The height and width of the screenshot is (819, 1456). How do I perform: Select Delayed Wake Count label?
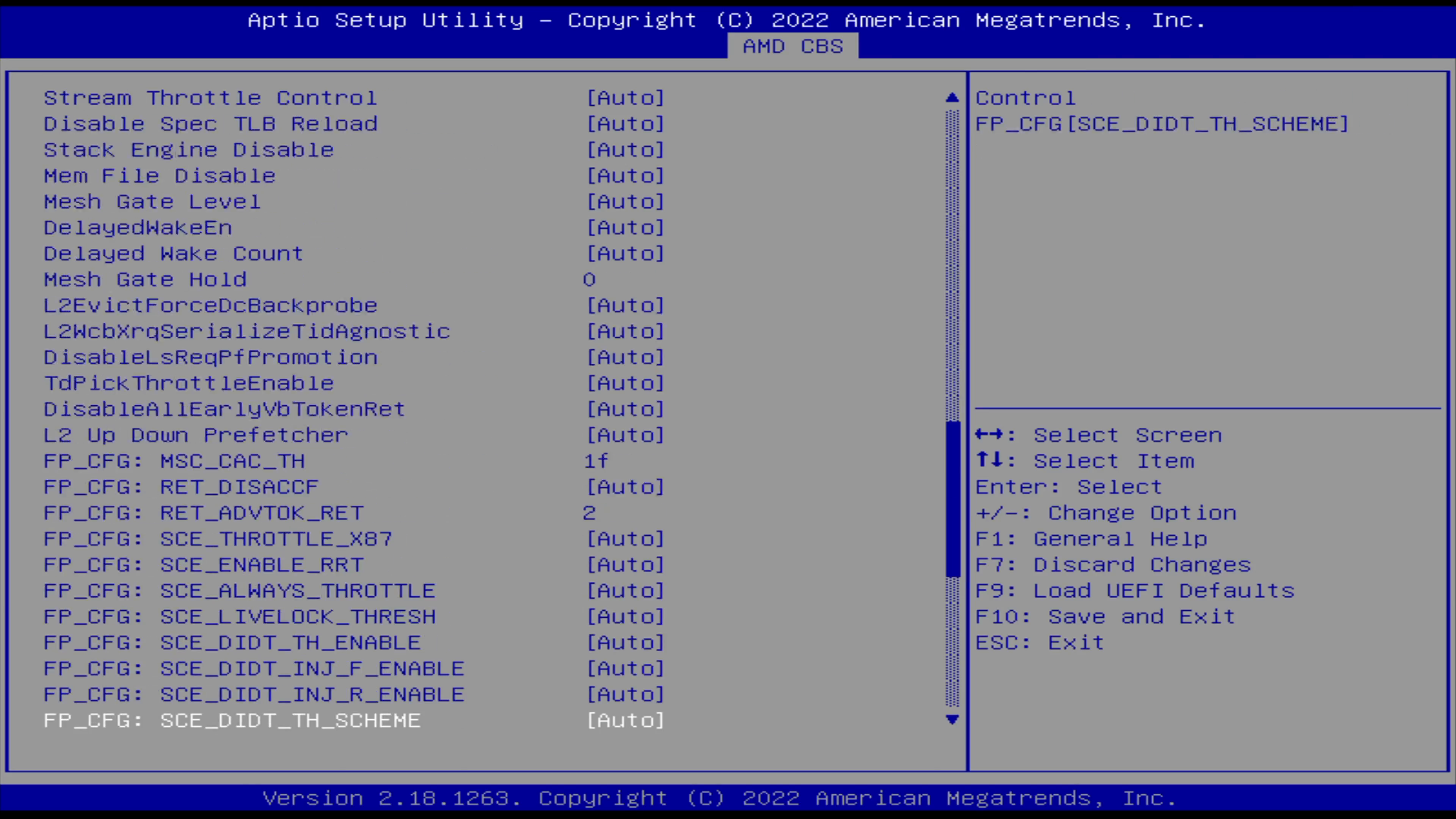174,254
